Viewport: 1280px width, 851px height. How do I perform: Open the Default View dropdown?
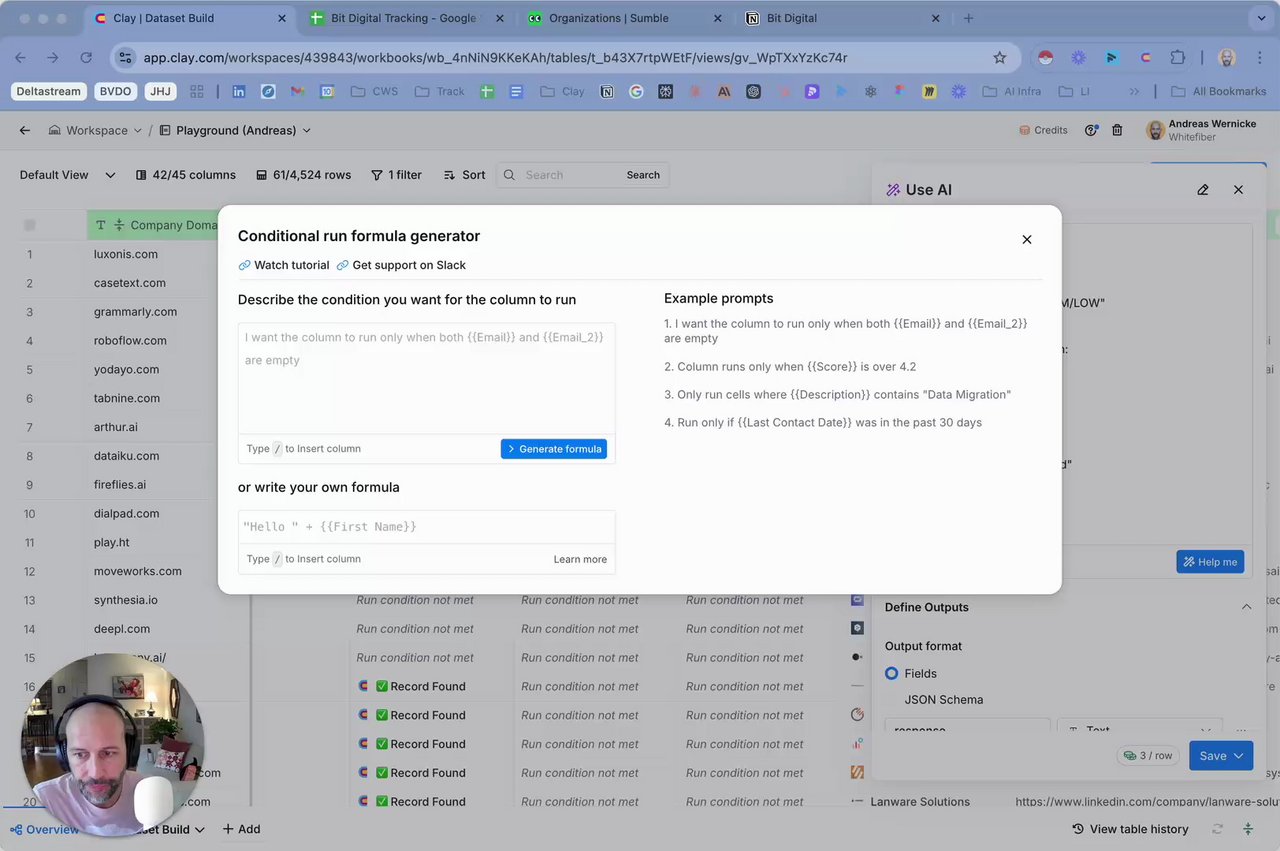point(67,175)
